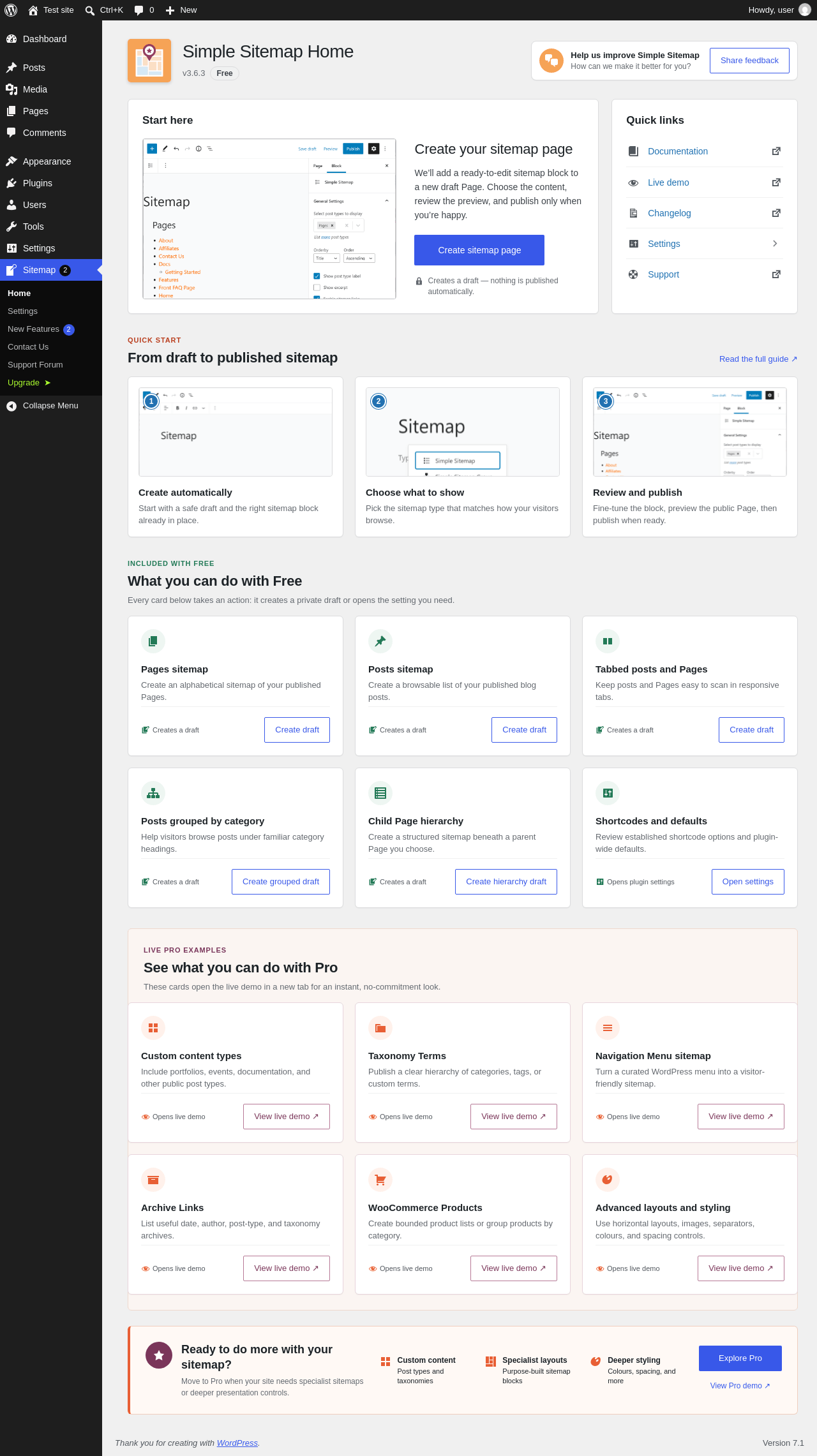Open Posts in the admin sidebar

51,68
